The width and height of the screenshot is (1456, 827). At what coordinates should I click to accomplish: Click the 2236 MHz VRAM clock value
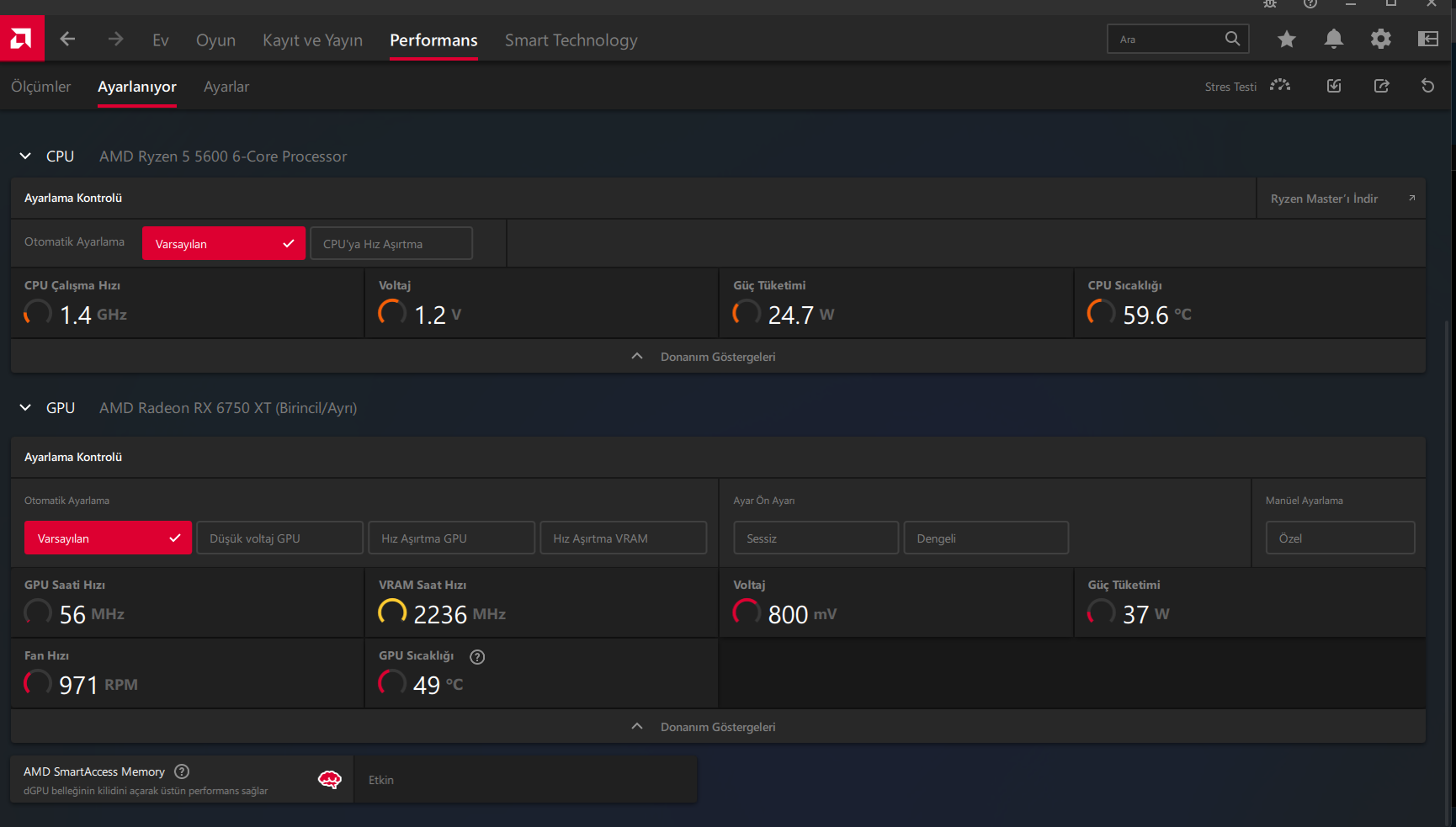tap(460, 614)
